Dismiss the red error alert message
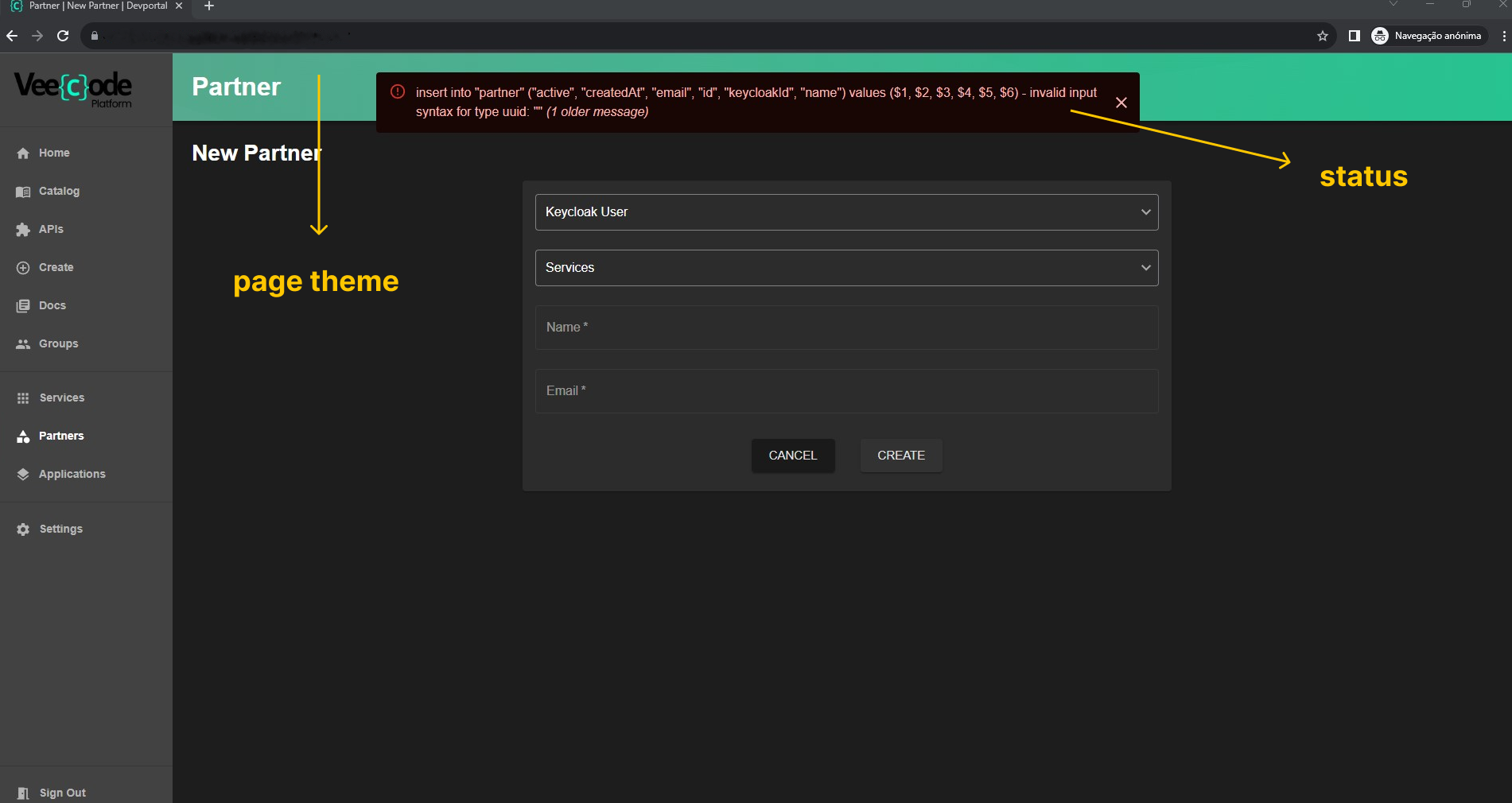Image resolution: width=1512 pixels, height=803 pixels. click(1121, 103)
